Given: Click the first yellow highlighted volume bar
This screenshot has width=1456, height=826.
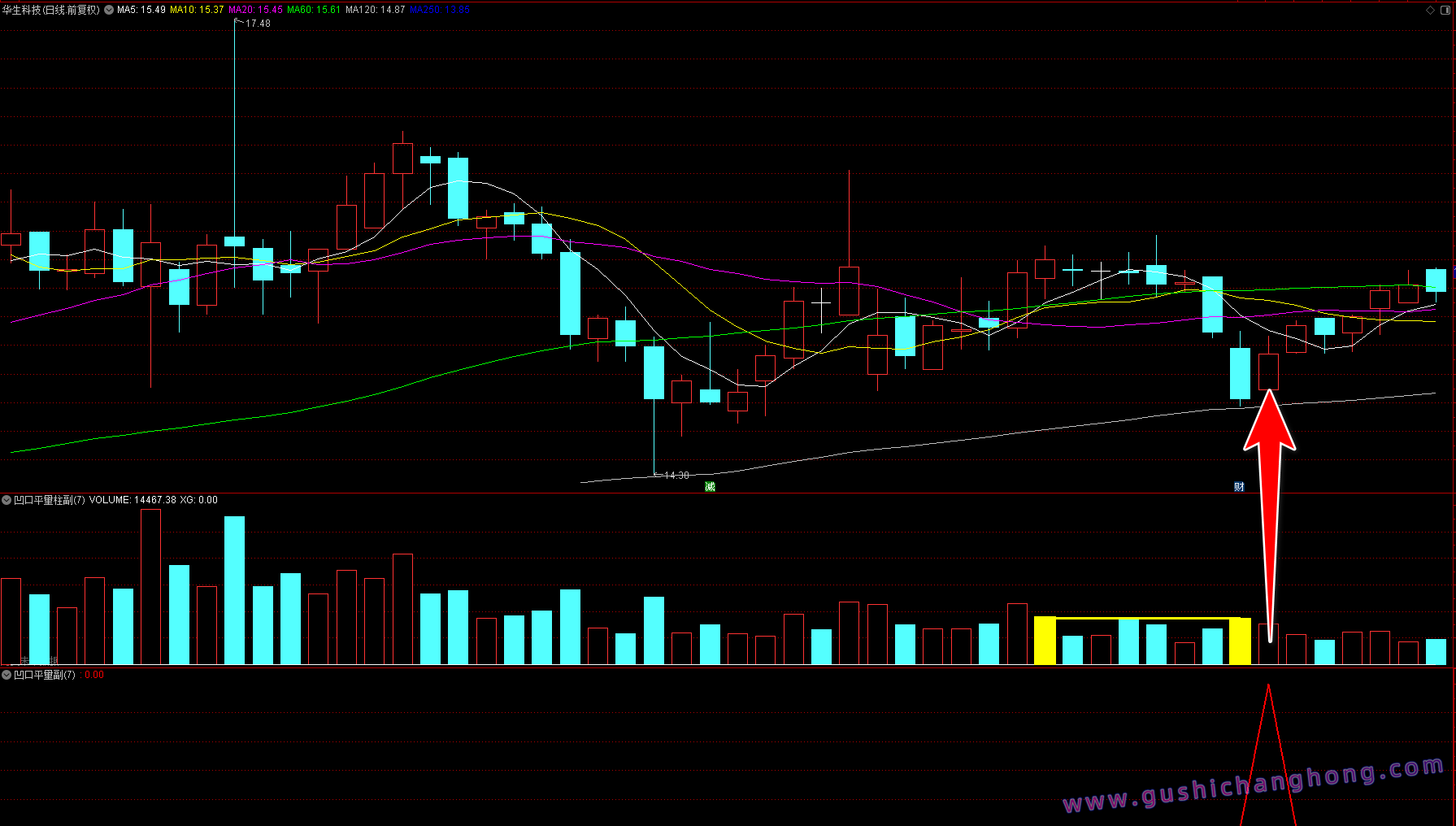Looking at the screenshot, I should coord(1044,641).
